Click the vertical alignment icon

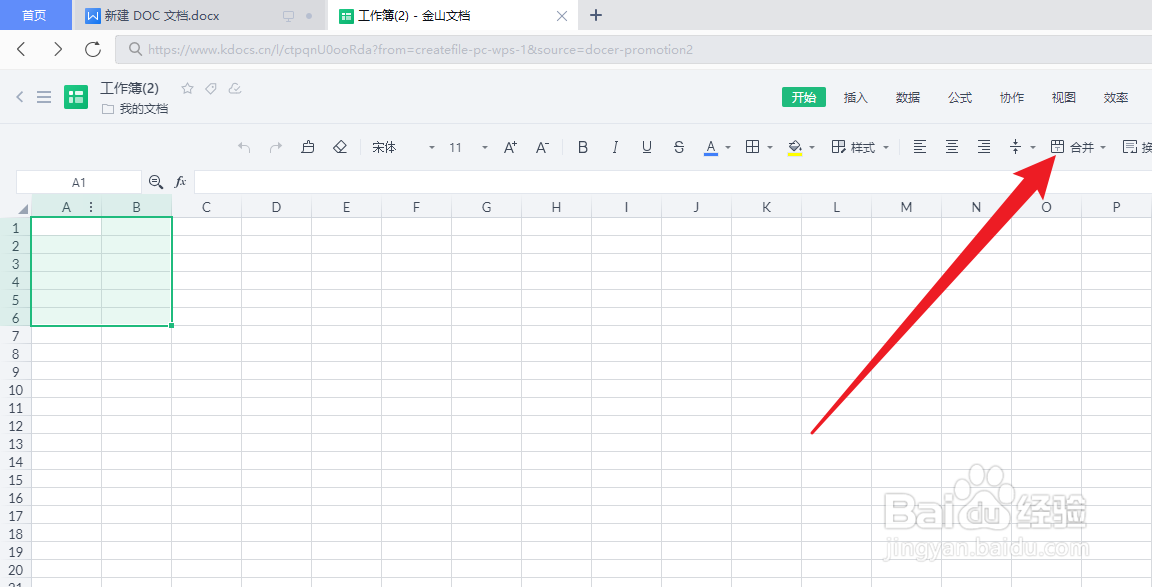click(x=1015, y=147)
